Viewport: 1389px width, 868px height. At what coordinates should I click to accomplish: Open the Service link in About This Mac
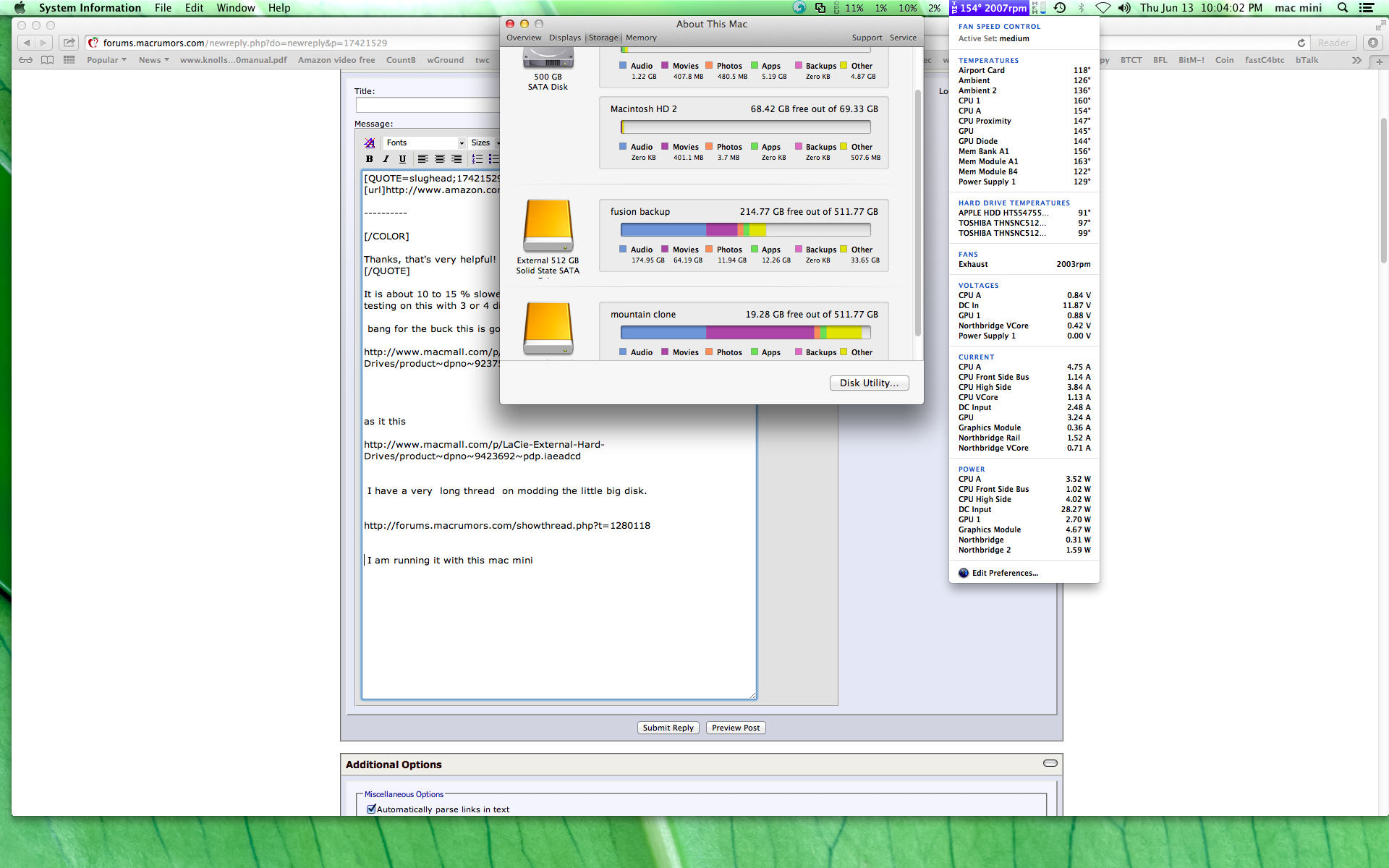[x=903, y=38]
